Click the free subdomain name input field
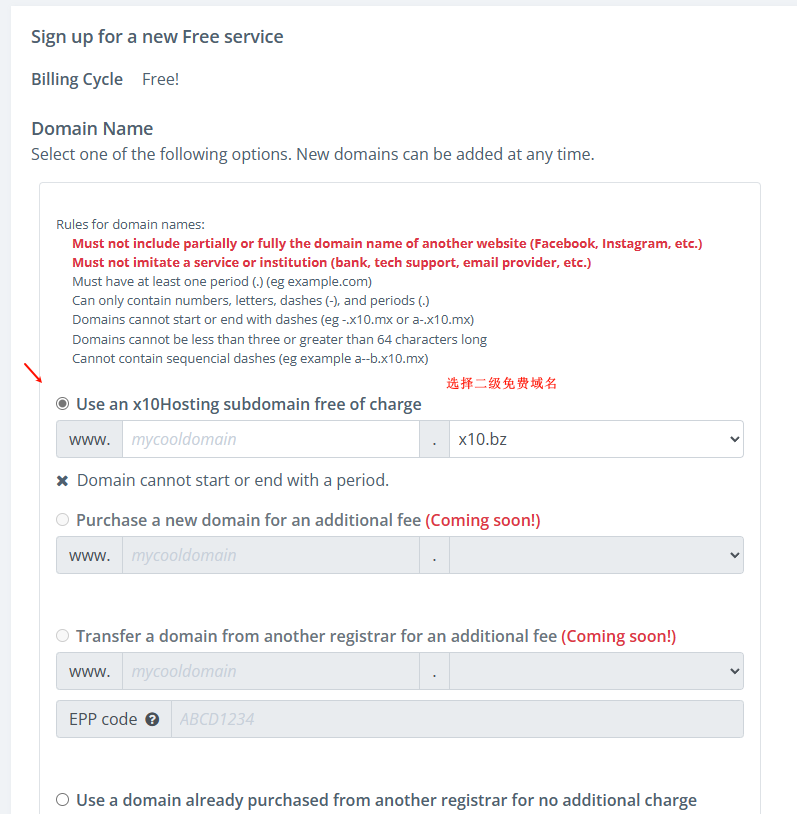 click(x=270, y=439)
